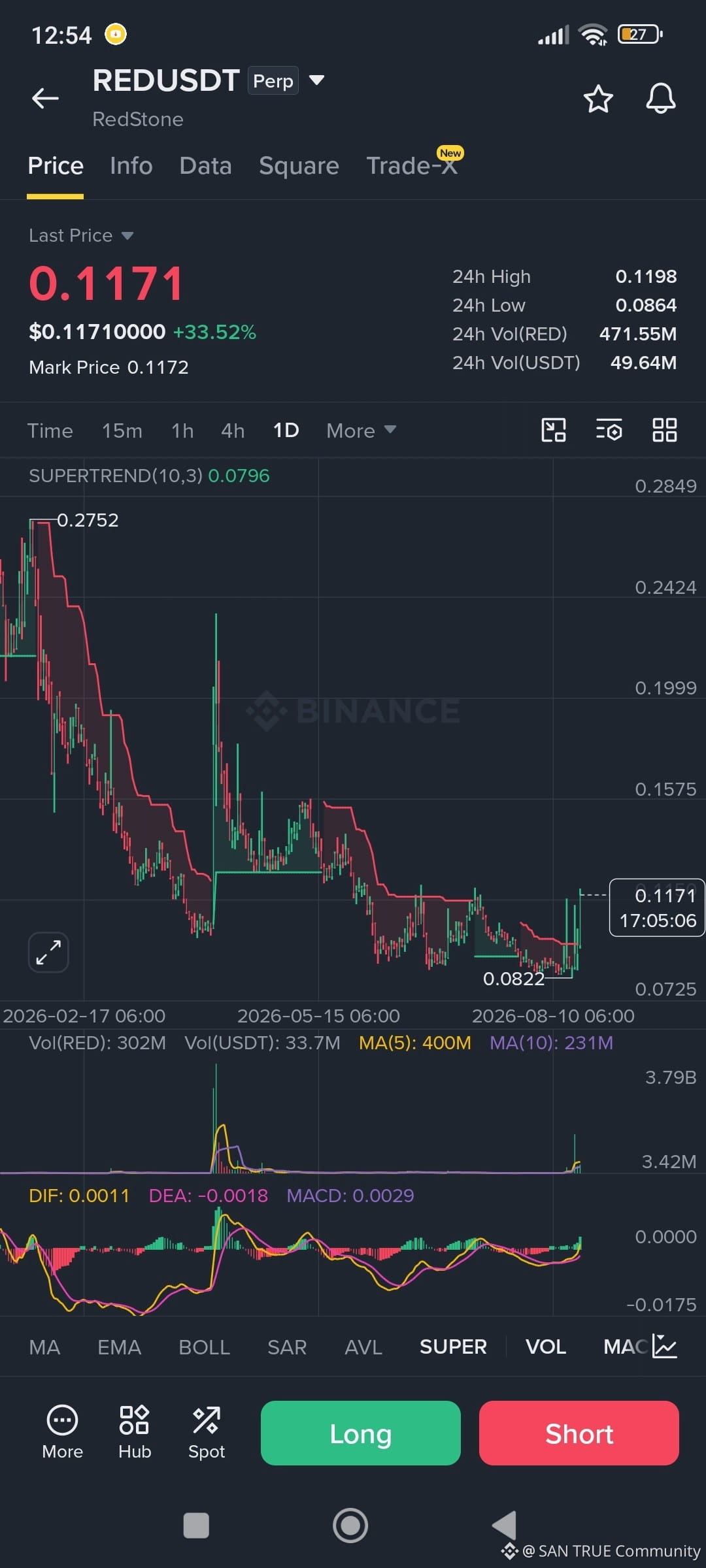Tap the back arrow icon
The width and height of the screenshot is (706, 1568).
[45, 99]
